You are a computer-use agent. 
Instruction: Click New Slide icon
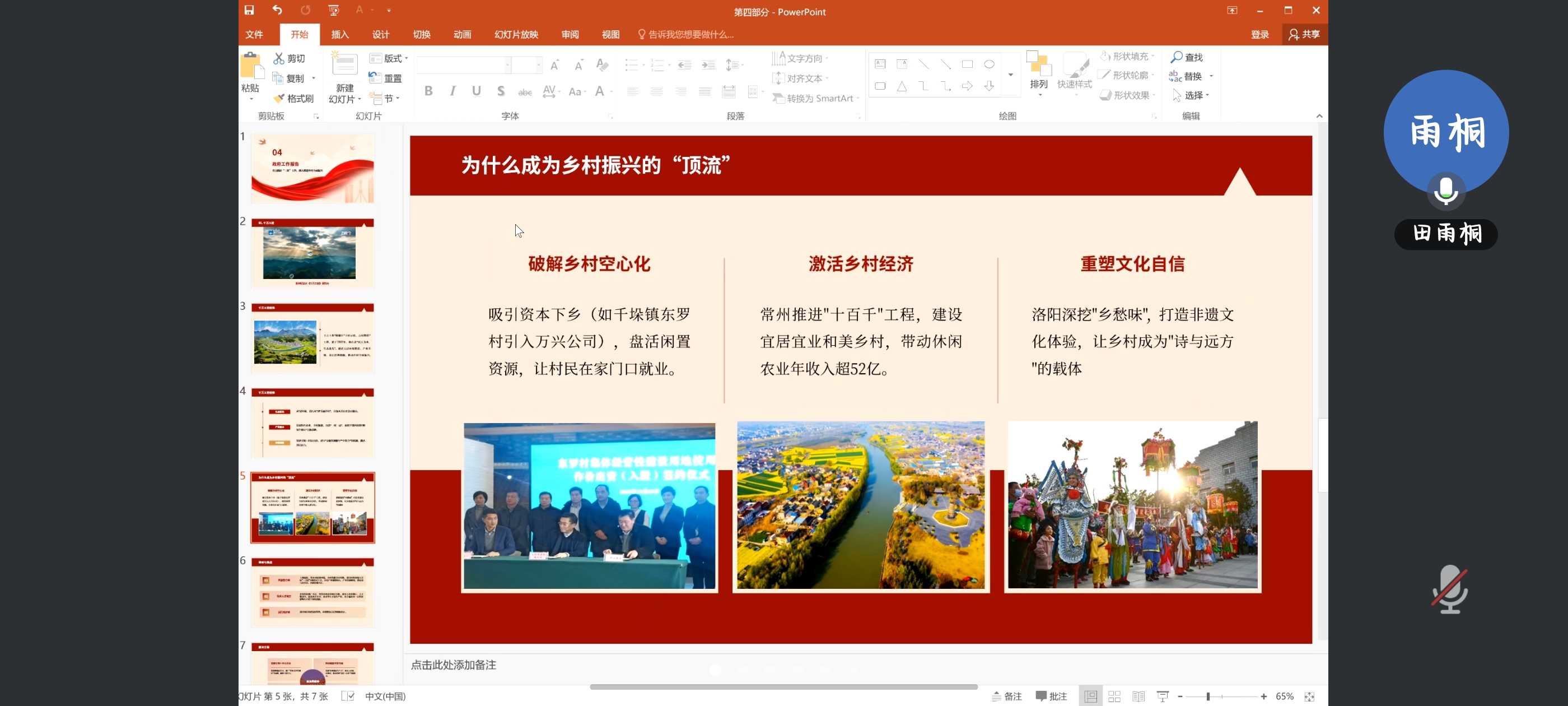344,66
